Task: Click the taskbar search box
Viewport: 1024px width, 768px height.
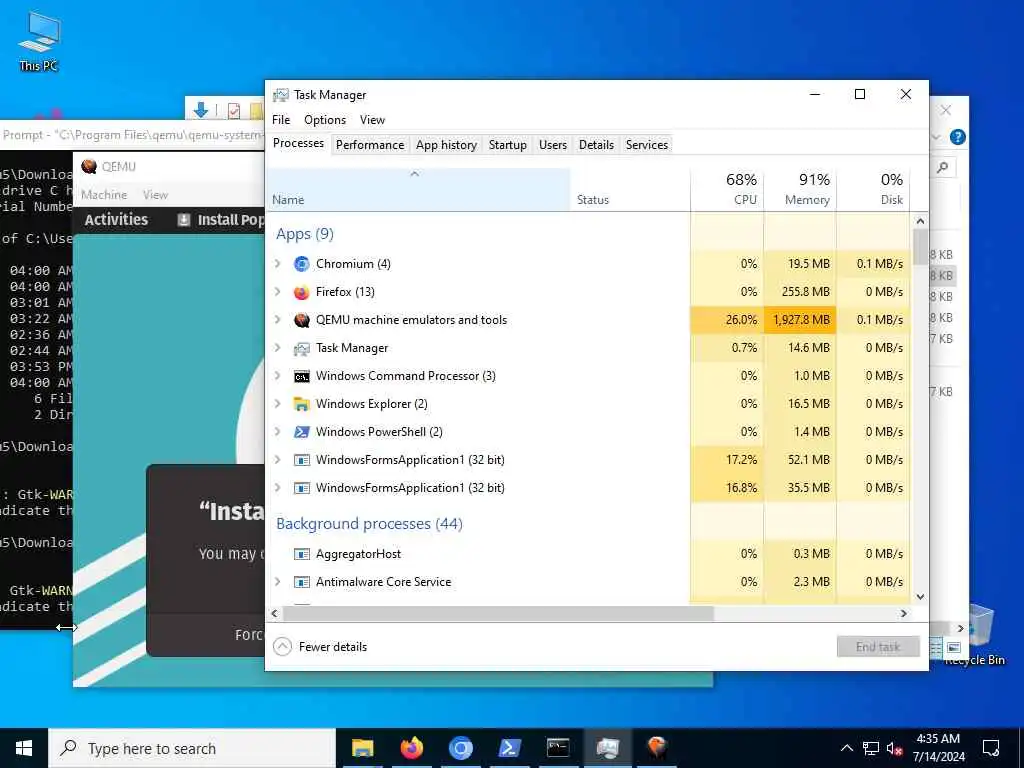Action: (192, 748)
